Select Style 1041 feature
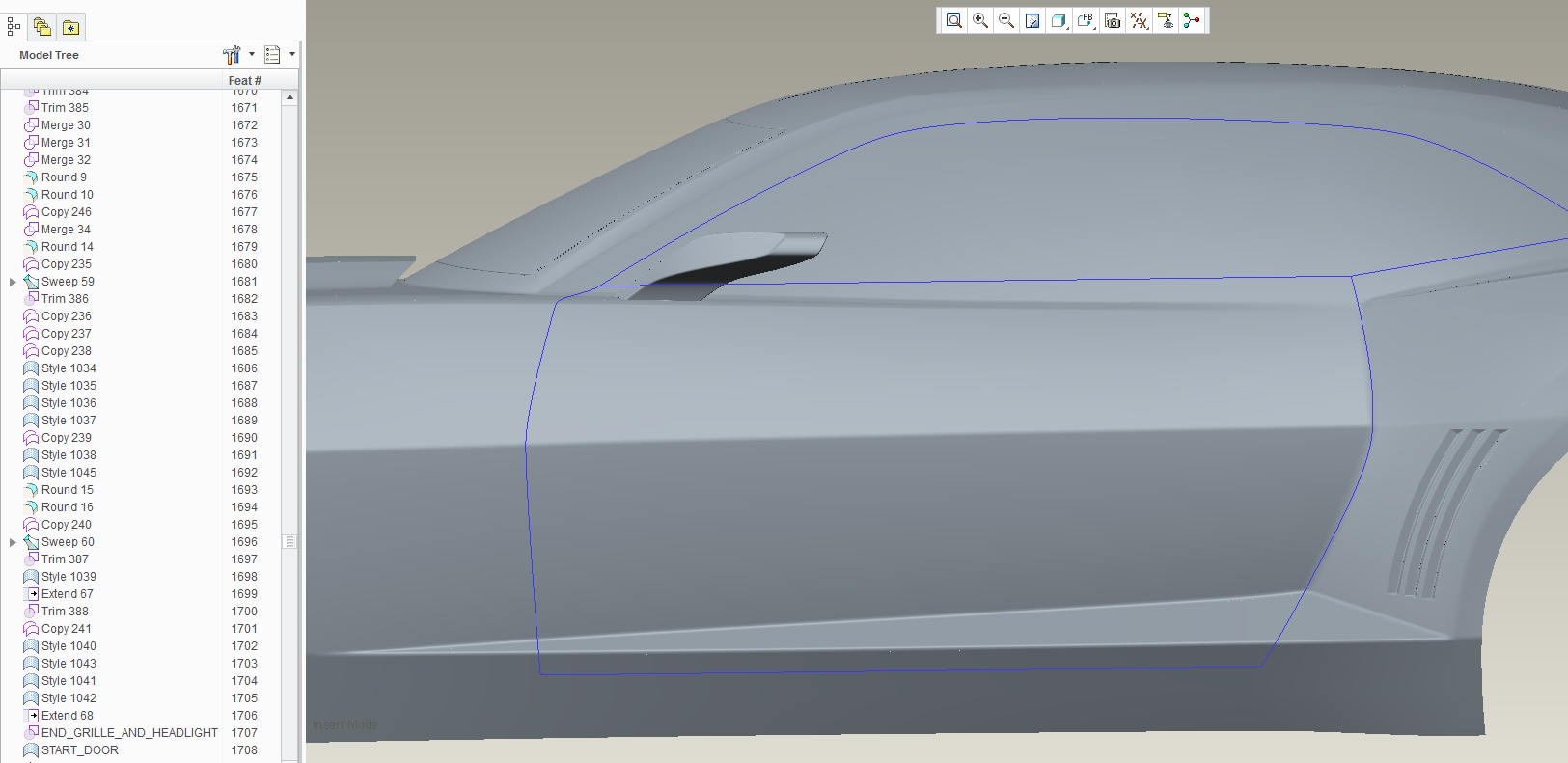 tap(69, 681)
